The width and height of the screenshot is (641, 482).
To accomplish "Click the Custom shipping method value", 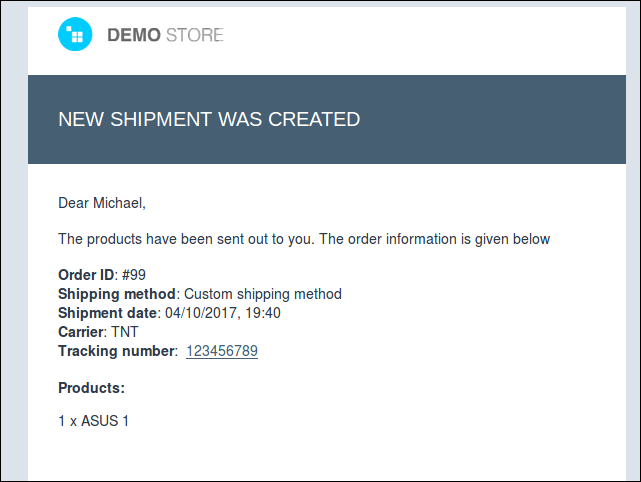I will pyautogui.click(x=263, y=294).
